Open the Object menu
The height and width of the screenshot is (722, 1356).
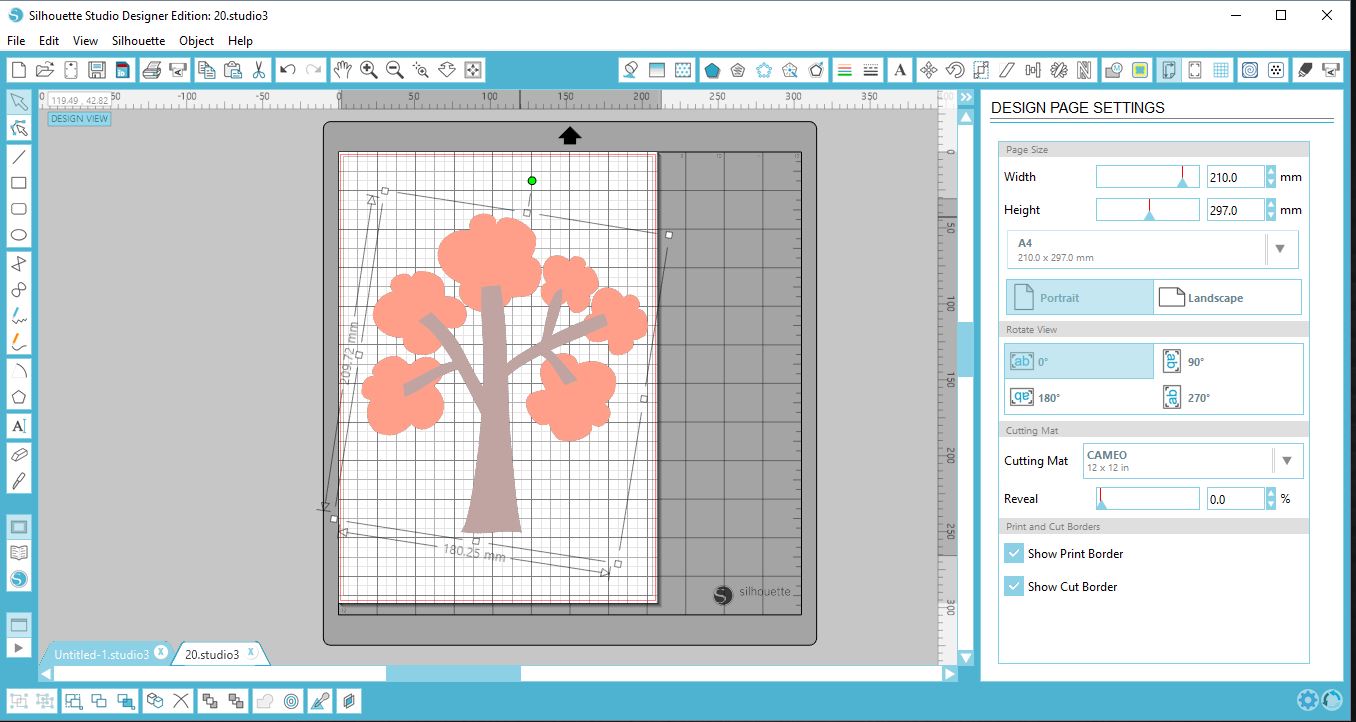tap(196, 41)
